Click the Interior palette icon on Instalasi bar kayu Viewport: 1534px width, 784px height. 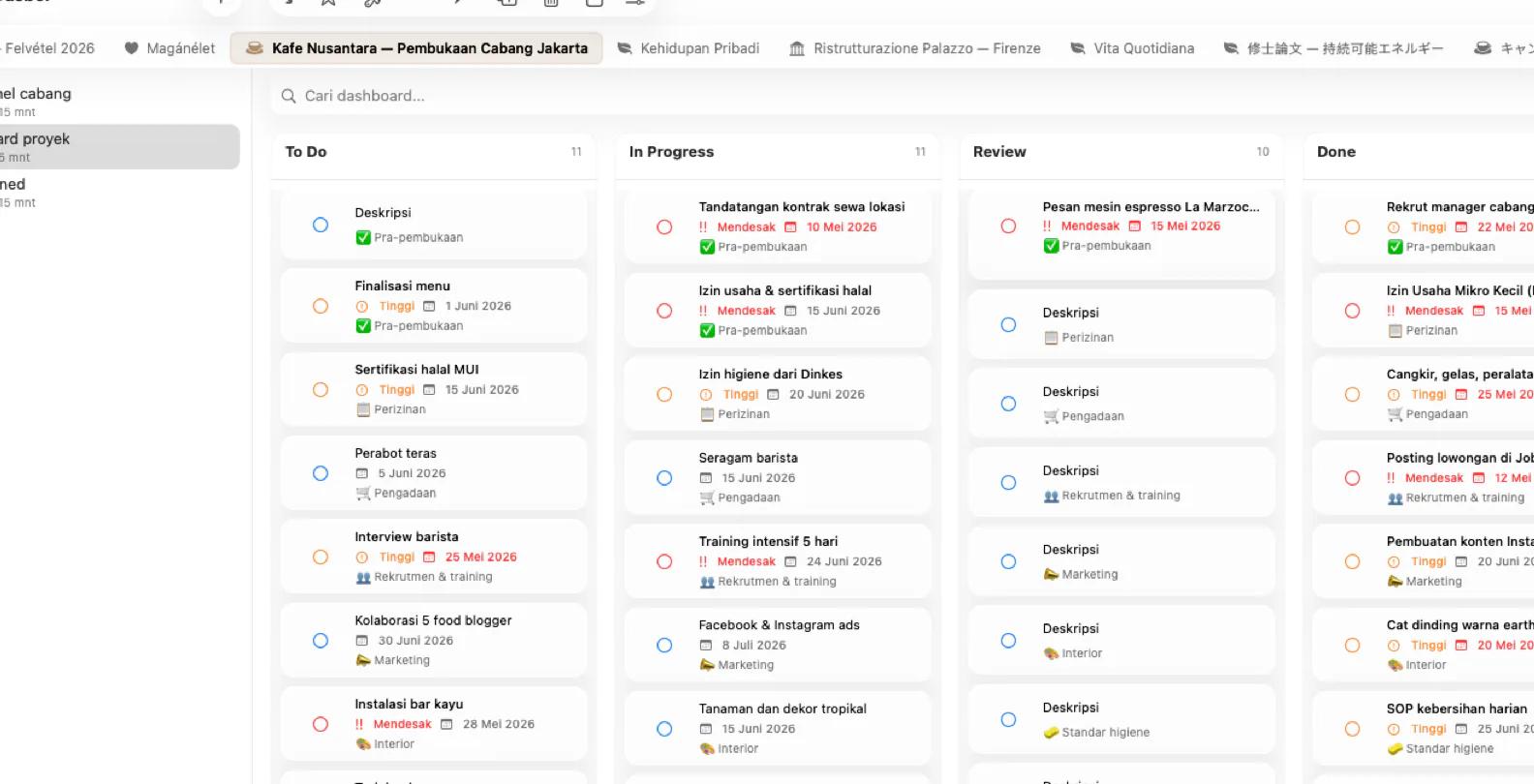coord(363,744)
